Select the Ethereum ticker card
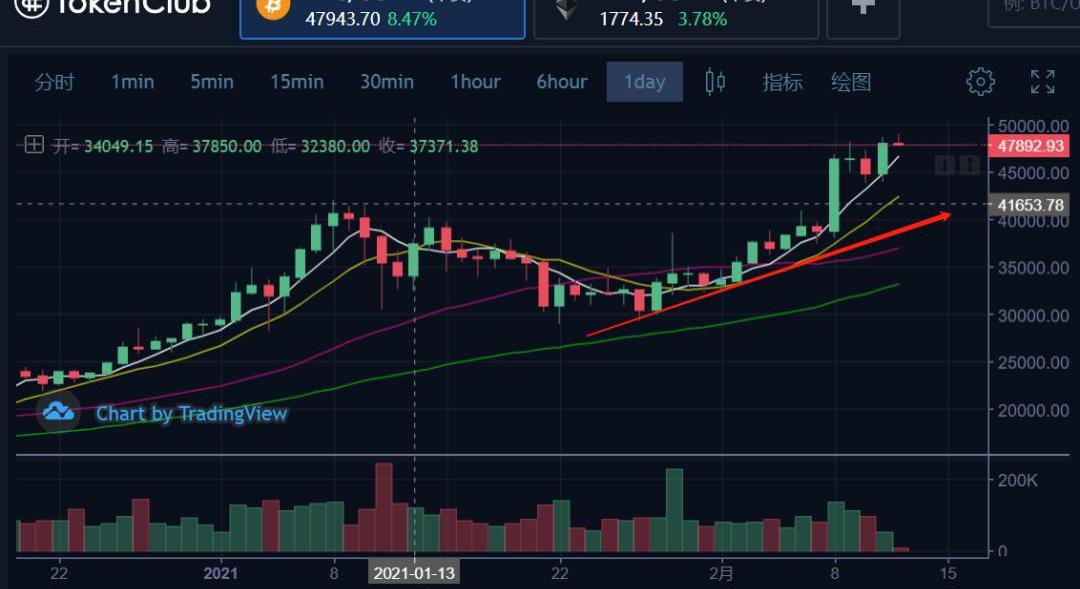The height and width of the screenshot is (589, 1080). click(676, 15)
